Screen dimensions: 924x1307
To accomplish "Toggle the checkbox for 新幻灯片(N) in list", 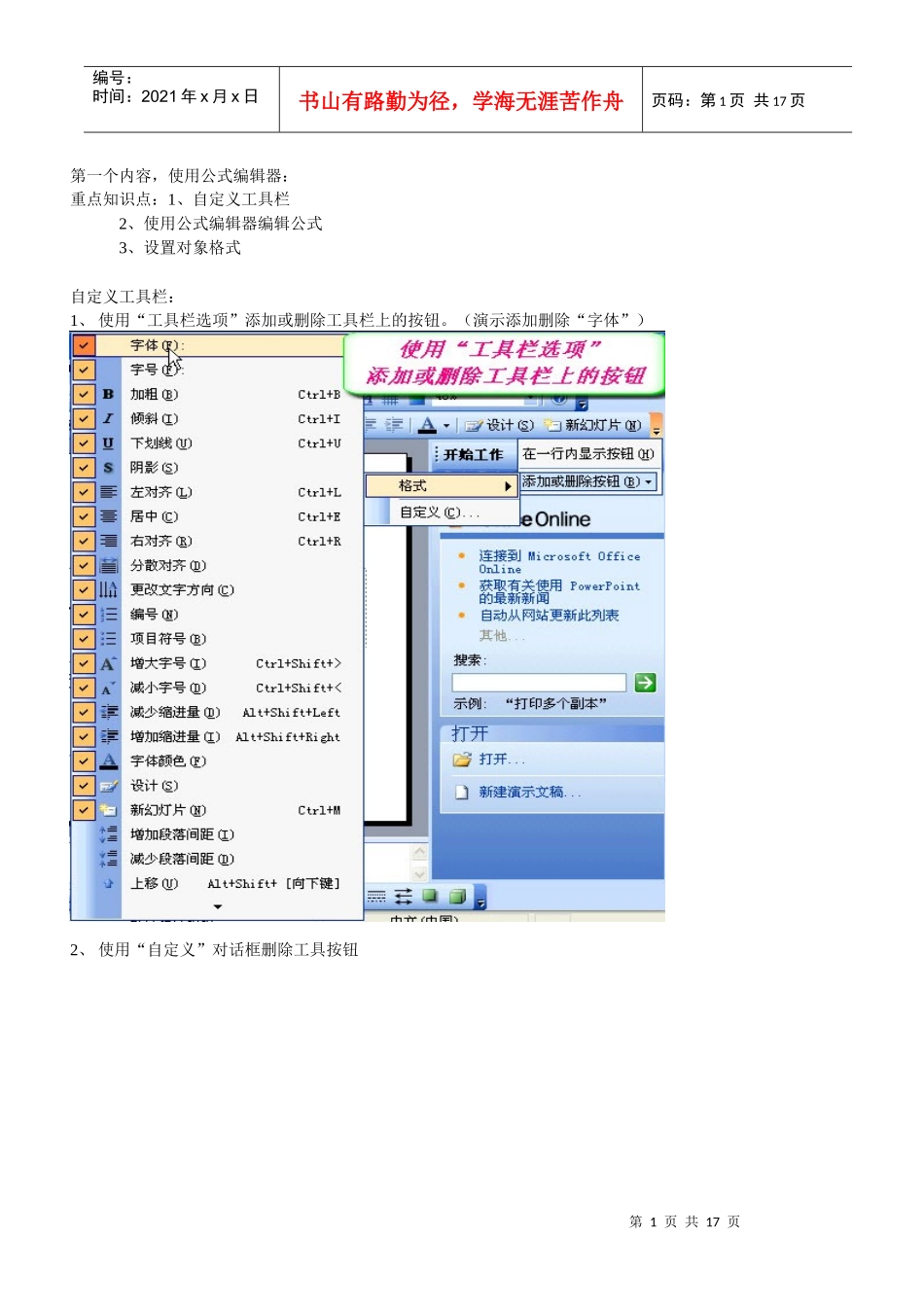I will coord(85,810).
